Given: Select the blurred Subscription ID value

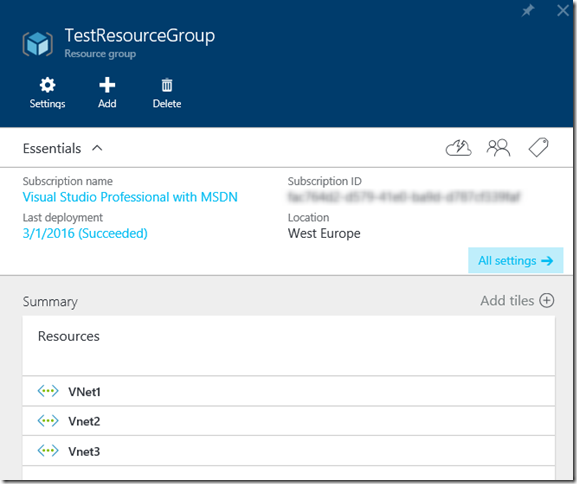Looking at the screenshot, I should click(x=404, y=197).
